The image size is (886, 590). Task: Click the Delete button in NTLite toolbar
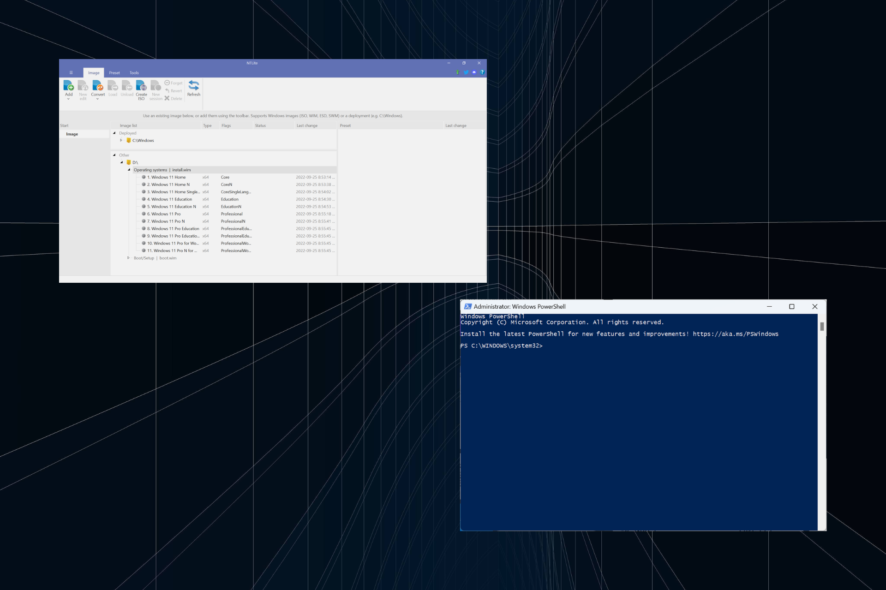coord(173,98)
